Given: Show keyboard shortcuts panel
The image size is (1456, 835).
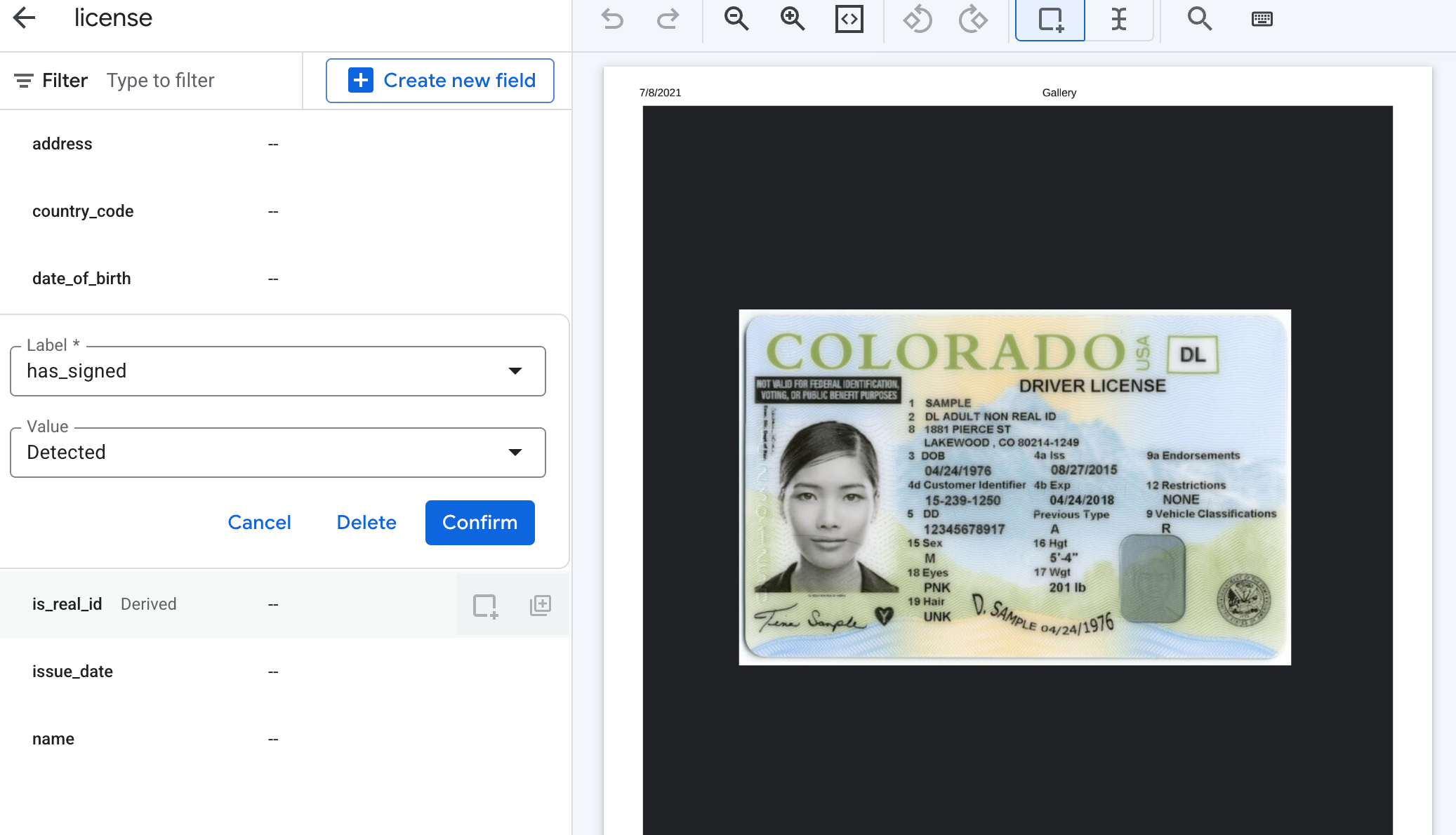Looking at the screenshot, I should click(x=1262, y=19).
